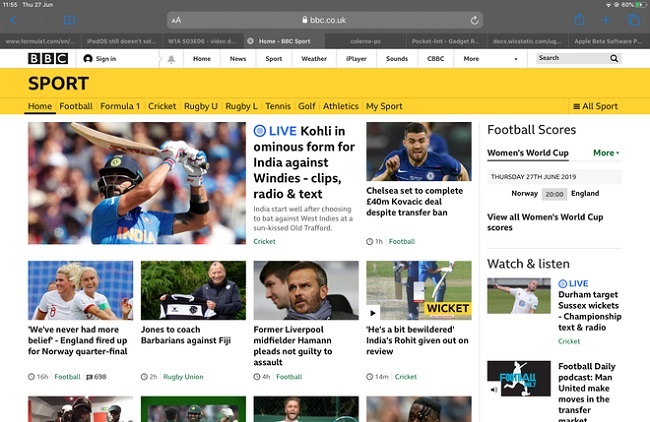Play the Rohit wicket video
Screen dimensions: 650x422
pyautogui.click(x=373, y=313)
